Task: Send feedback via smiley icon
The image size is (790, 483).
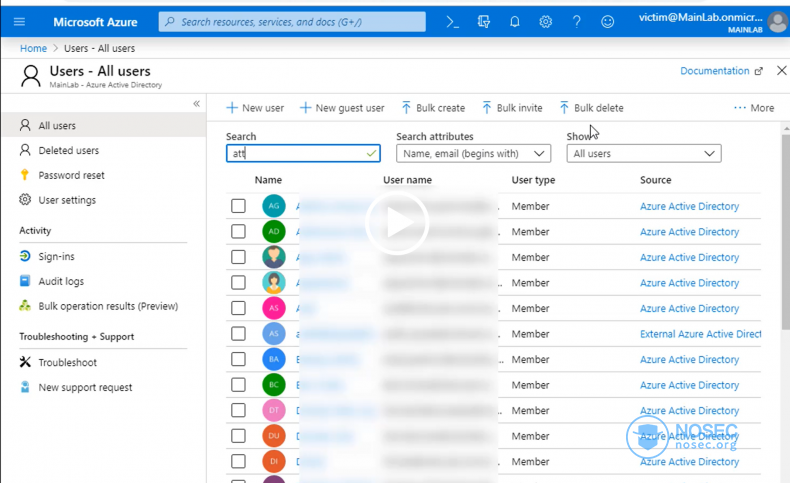Action: tap(608, 22)
